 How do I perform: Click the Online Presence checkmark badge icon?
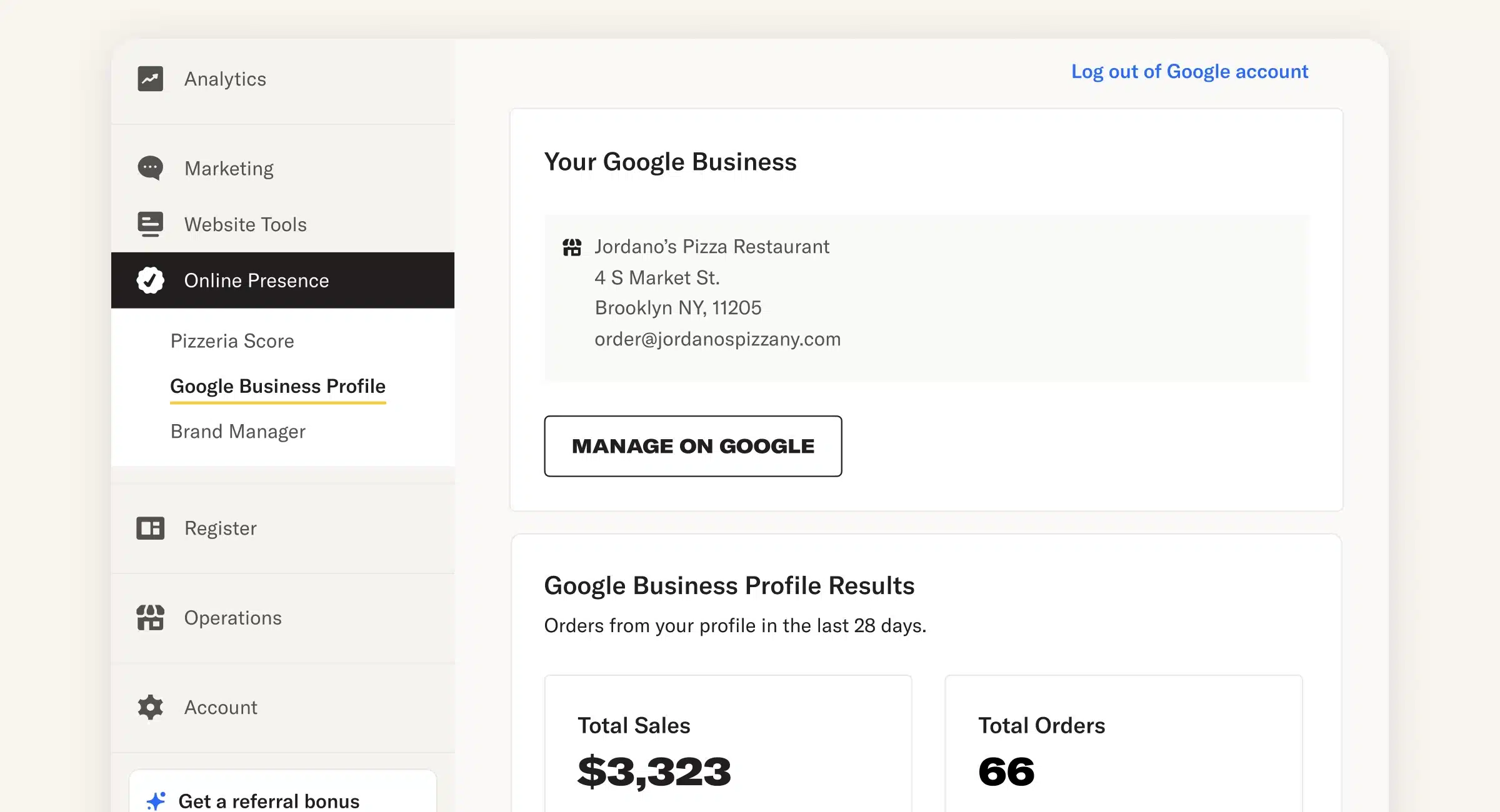(150, 280)
